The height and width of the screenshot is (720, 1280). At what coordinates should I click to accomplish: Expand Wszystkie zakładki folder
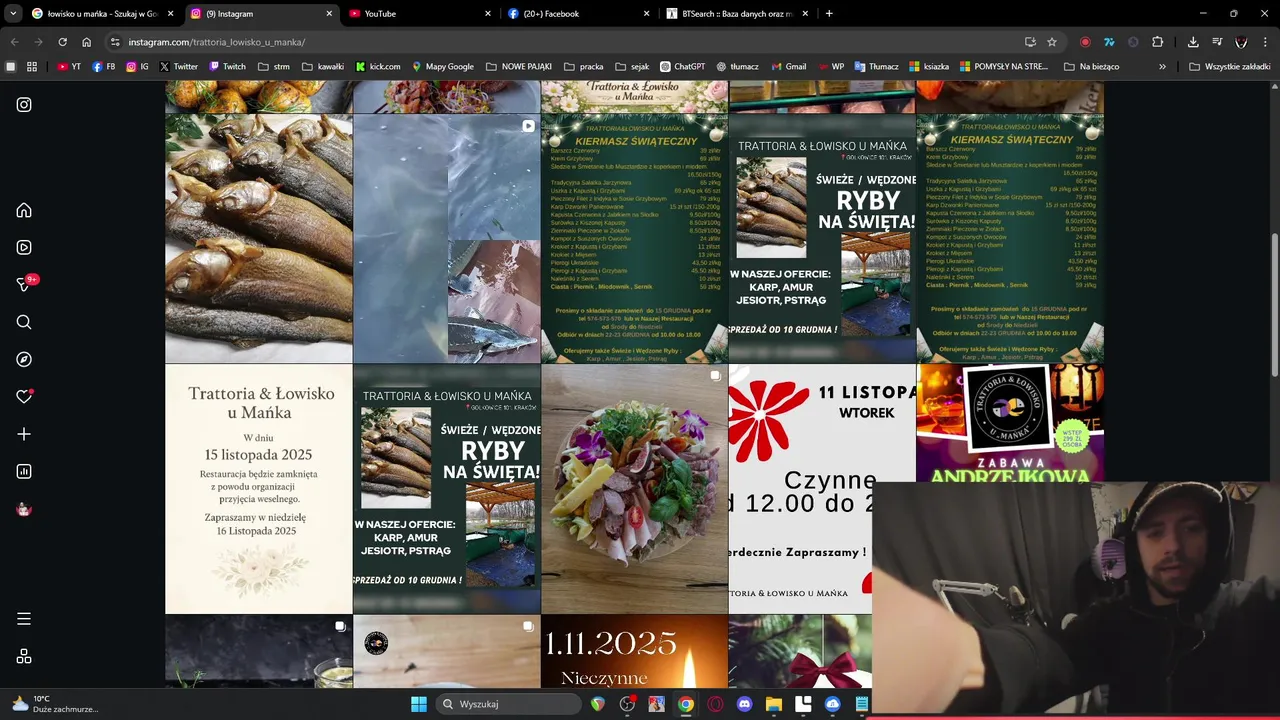point(1229,67)
